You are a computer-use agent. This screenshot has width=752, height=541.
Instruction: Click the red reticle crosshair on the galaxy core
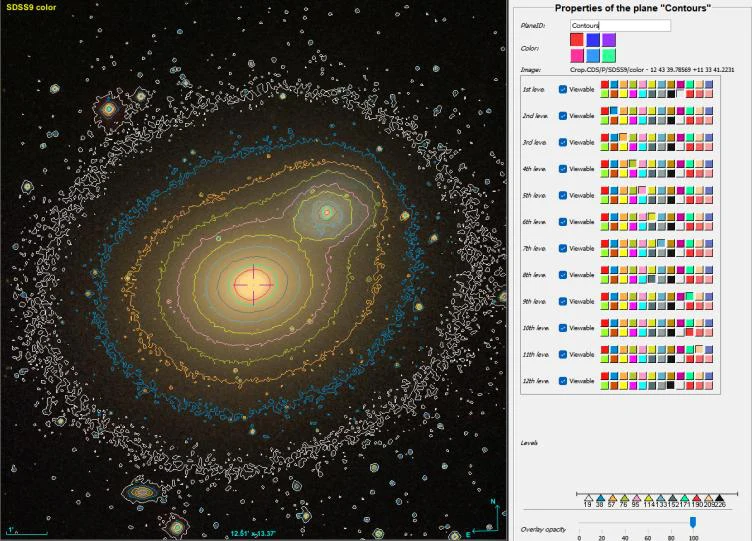pyautogui.click(x=253, y=284)
